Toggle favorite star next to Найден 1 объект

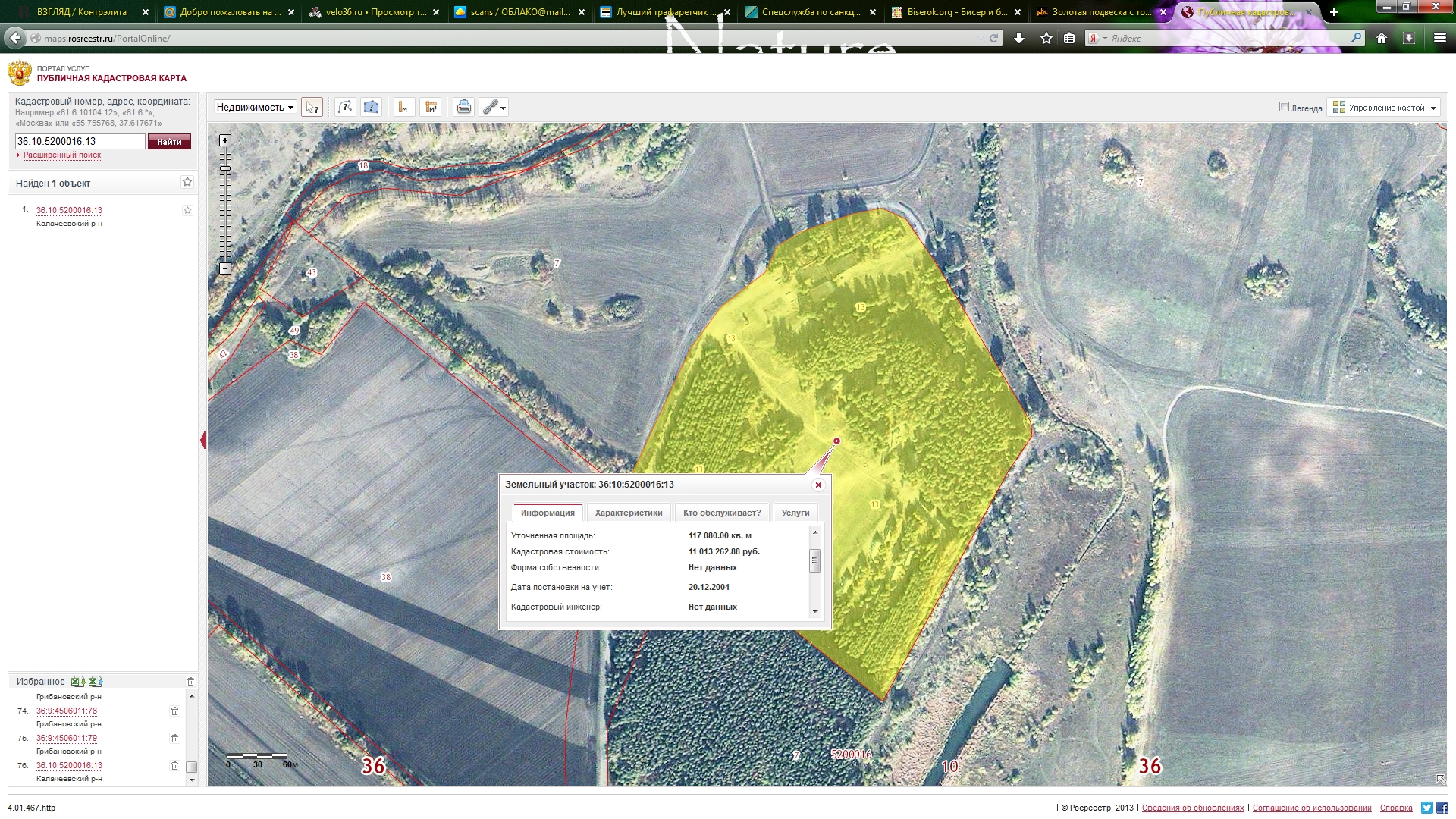tap(187, 182)
